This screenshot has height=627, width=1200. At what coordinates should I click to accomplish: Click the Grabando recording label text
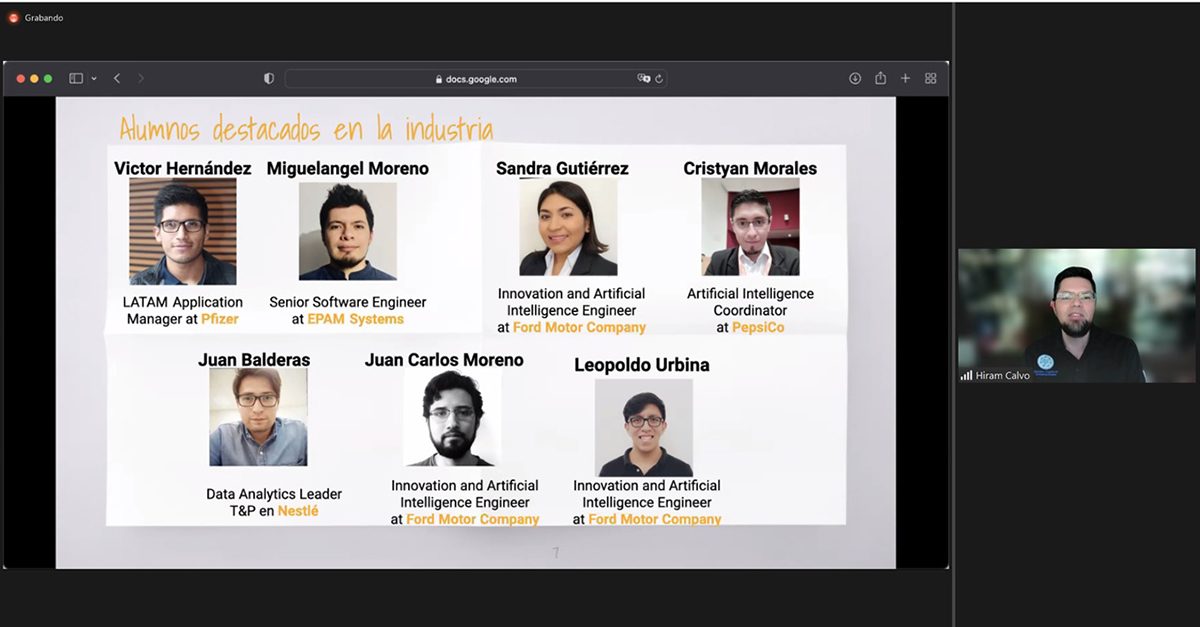(44, 18)
